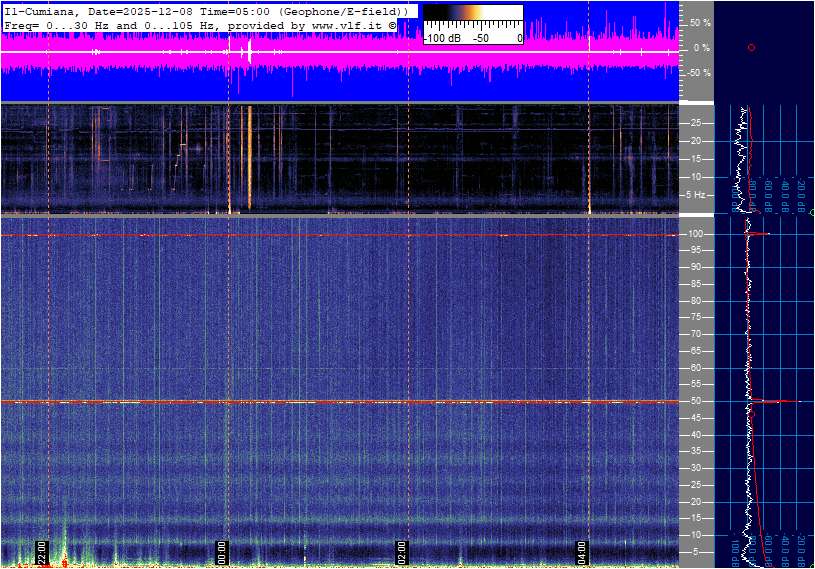Screen dimensions: 815x569
Task: Click the 100 Hz mark on frequency axis
Action: (695, 234)
